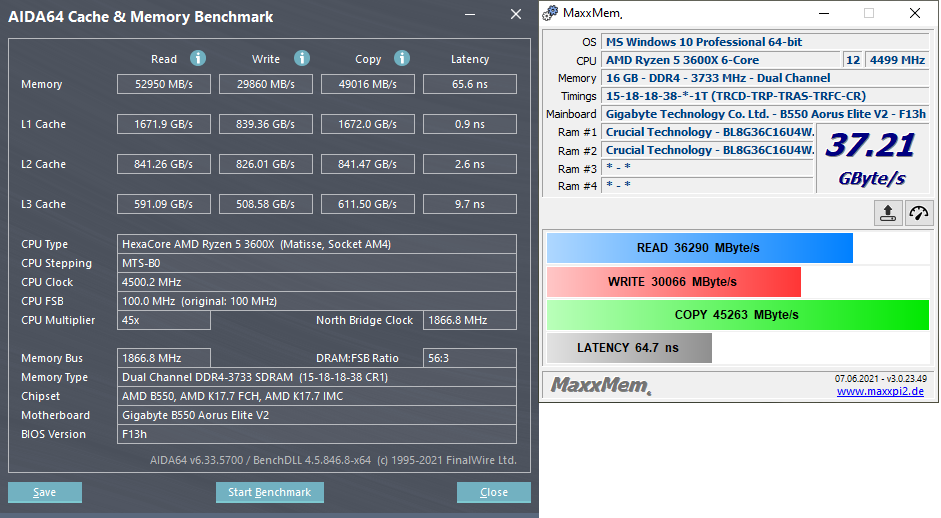The width and height of the screenshot is (941, 518).
Task: Click MaxxMem CPU speed 4499 MHz field
Action: [x=897, y=60]
